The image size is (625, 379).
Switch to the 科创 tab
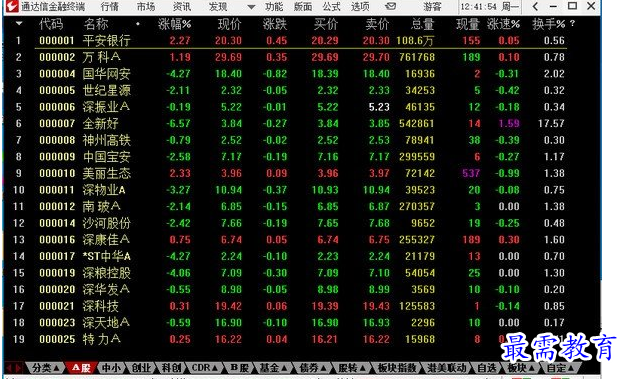pyautogui.click(x=171, y=367)
